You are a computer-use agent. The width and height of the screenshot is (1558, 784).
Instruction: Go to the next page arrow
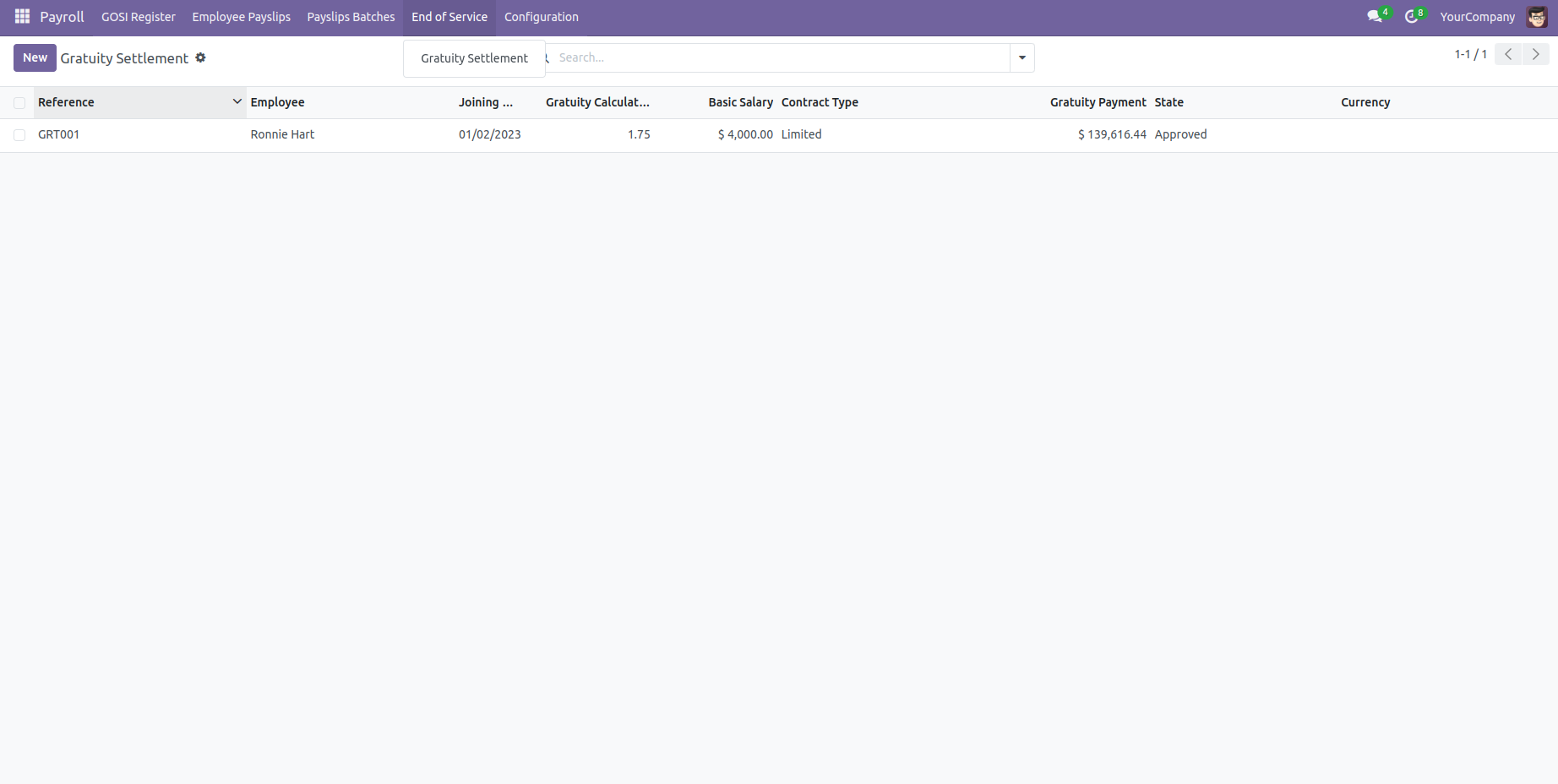pyautogui.click(x=1535, y=54)
